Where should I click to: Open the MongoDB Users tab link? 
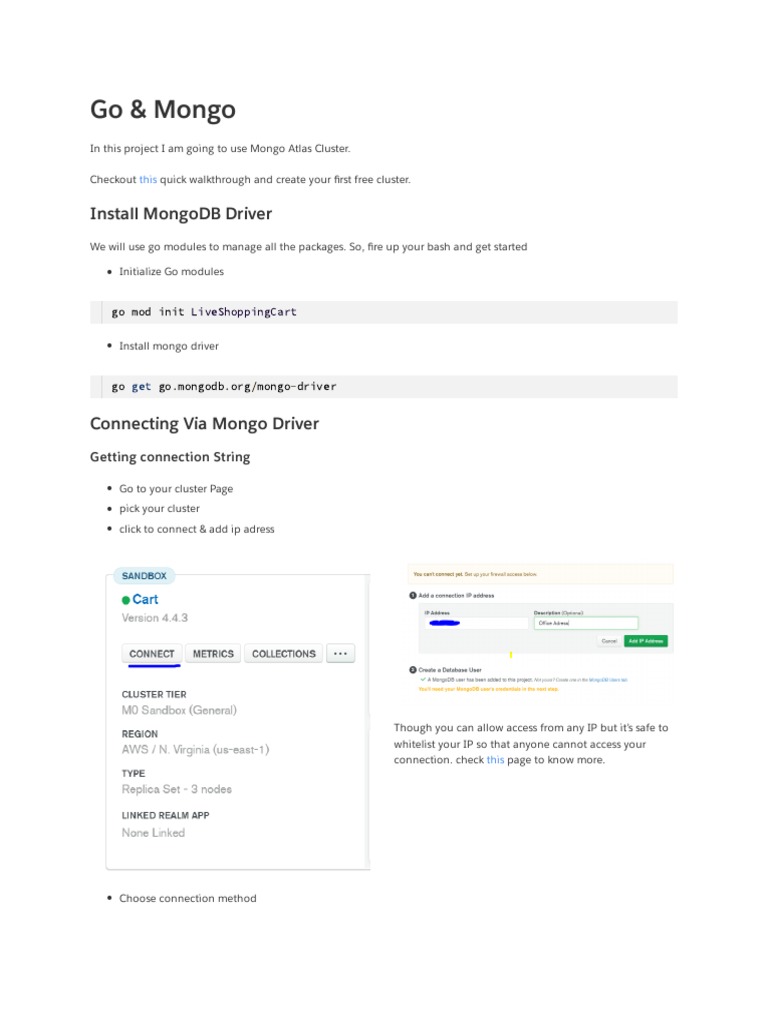pos(607,679)
